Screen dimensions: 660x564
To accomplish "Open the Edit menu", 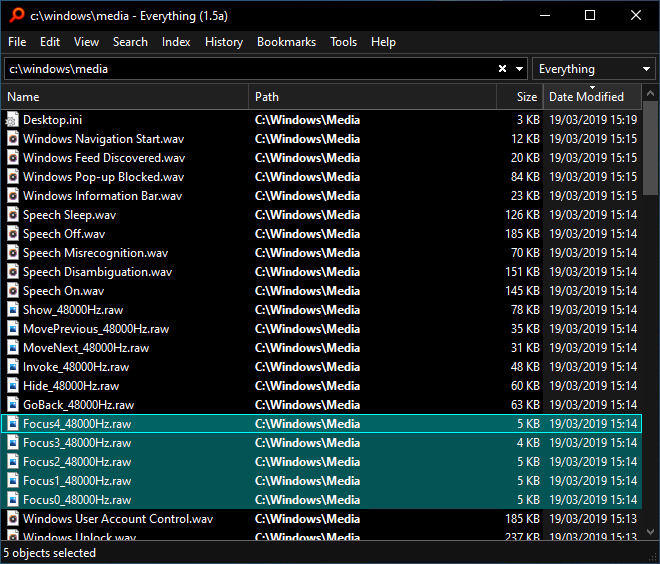I will [x=50, y=42].
